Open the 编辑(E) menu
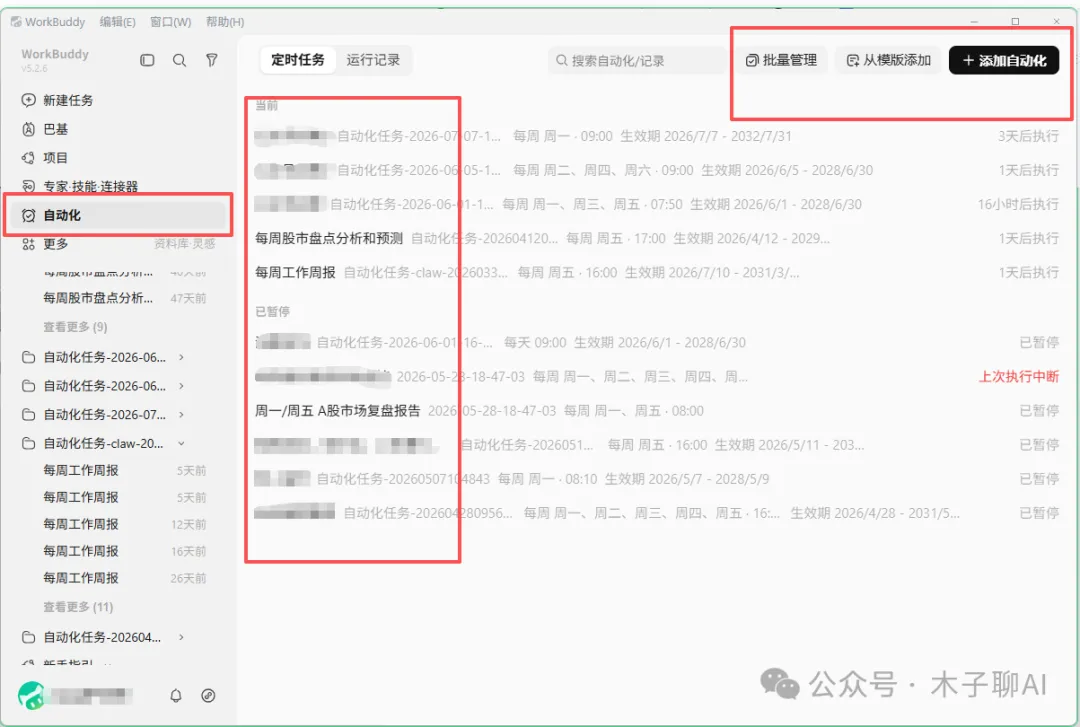The width and height of the screenshot is (1080, 727). [118, 21]
